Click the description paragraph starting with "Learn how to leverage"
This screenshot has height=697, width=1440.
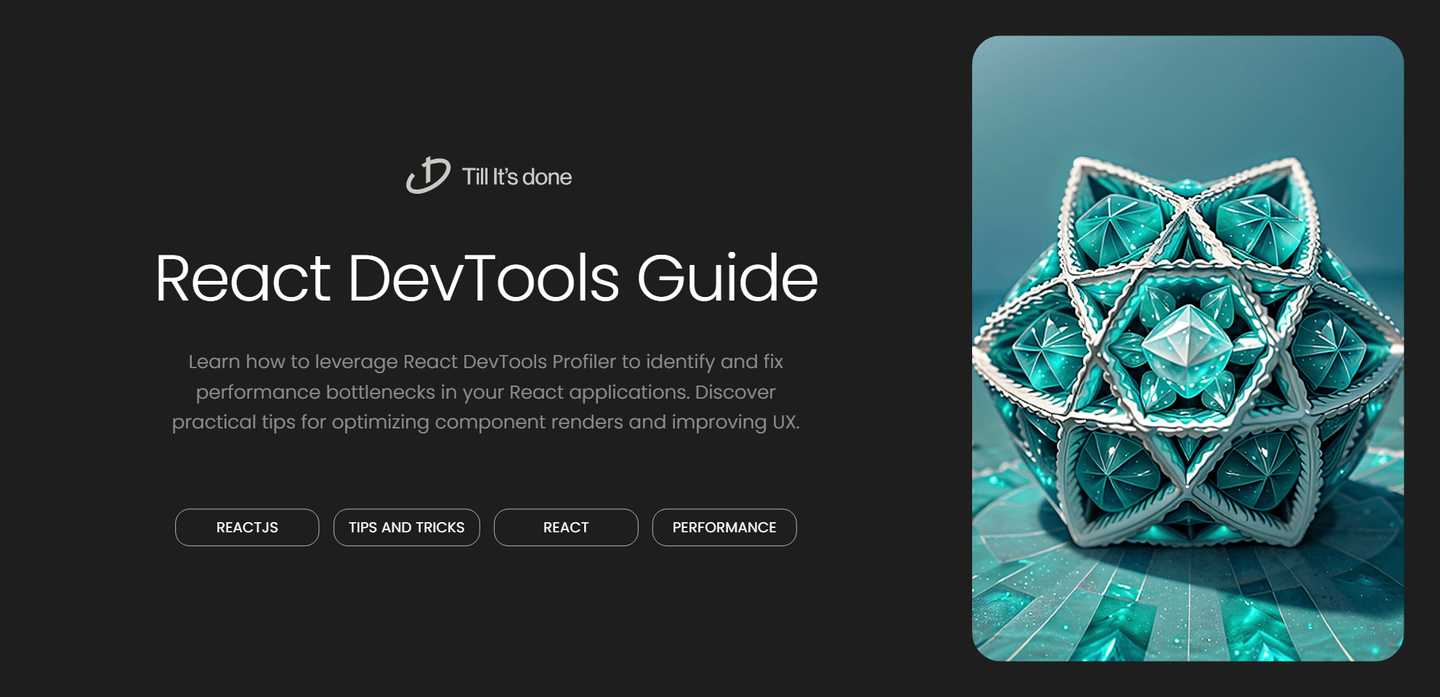tap(486, 391)
